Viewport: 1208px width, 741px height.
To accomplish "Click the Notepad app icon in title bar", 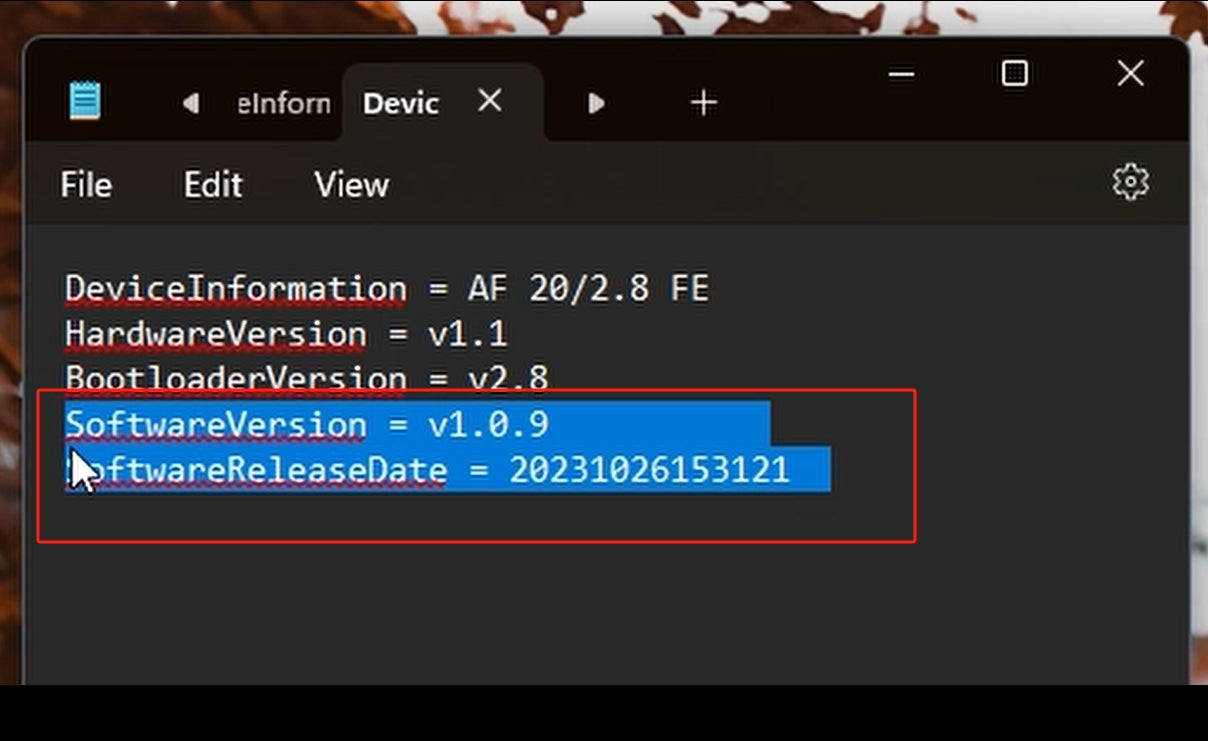I will click(x=85, y=101).
